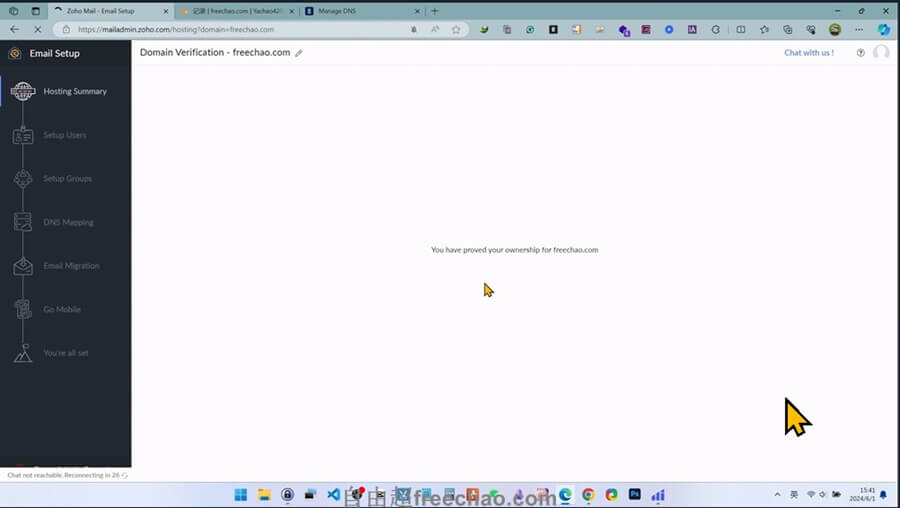Open the browser three-dot settings menu
The width and height of the screenshot is (900, 508).
858,30
